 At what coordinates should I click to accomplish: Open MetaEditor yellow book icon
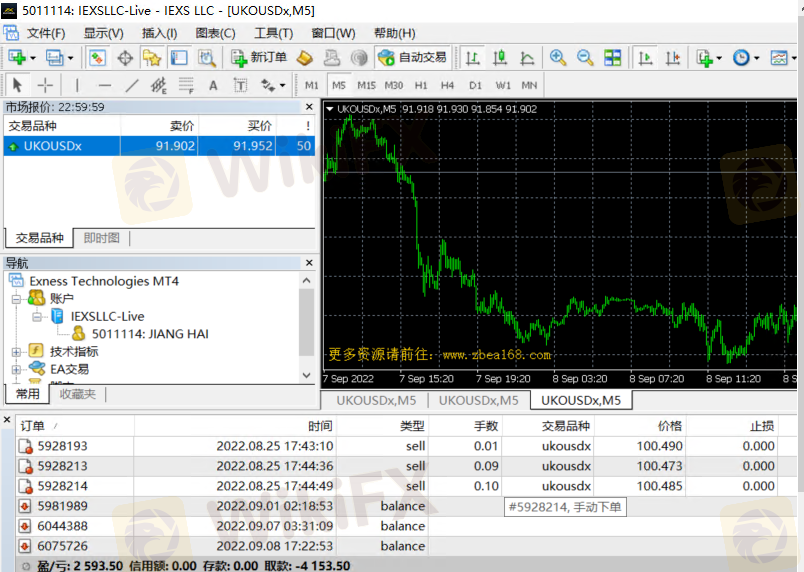point(305,58)
